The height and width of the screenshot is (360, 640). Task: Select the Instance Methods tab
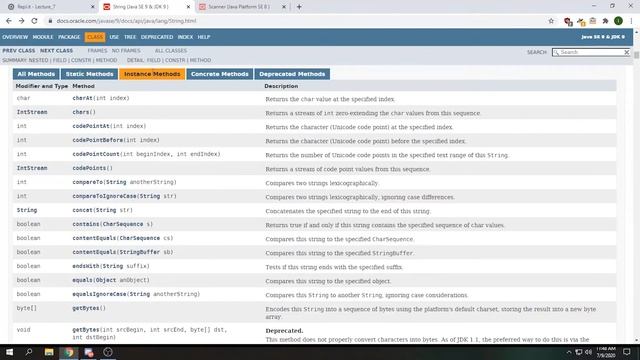[152, 74]
